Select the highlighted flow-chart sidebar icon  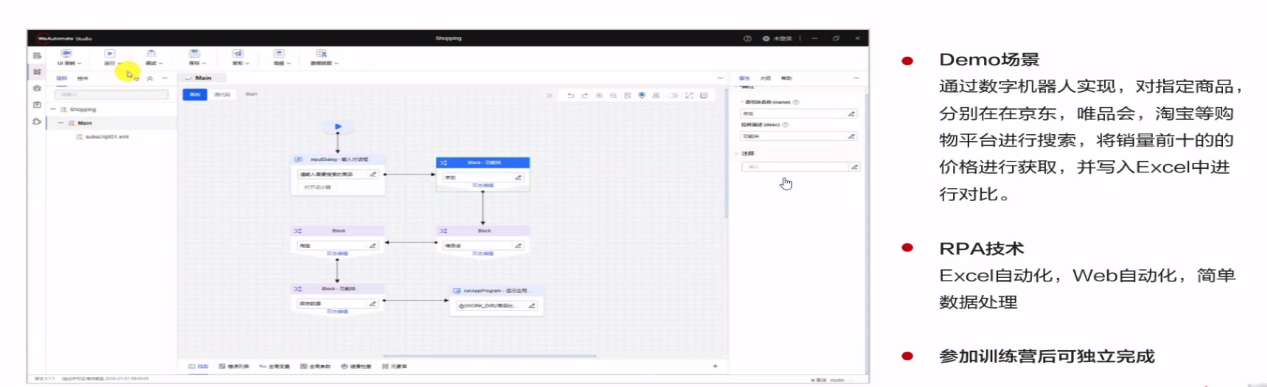point(37,72)
